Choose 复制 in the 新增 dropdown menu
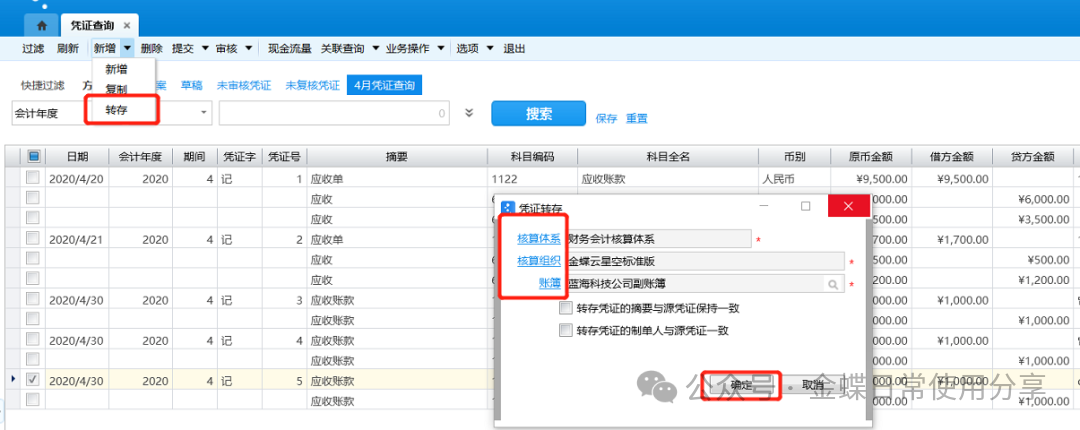Viewport: 1080px width, 430px height. 116,89
